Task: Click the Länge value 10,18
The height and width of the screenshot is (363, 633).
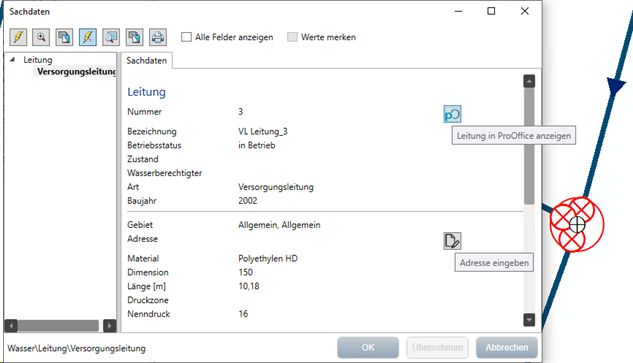Action: point(249,286)
